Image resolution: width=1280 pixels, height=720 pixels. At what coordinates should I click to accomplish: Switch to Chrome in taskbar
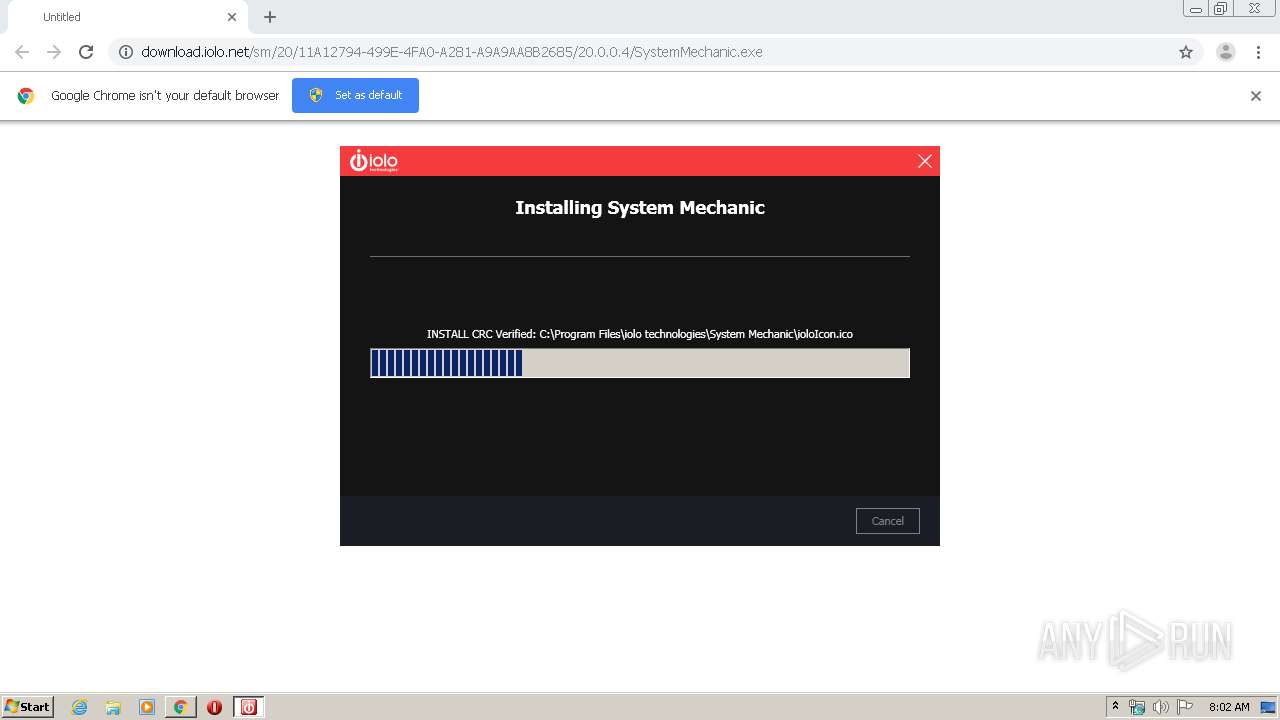pos(180,707)
